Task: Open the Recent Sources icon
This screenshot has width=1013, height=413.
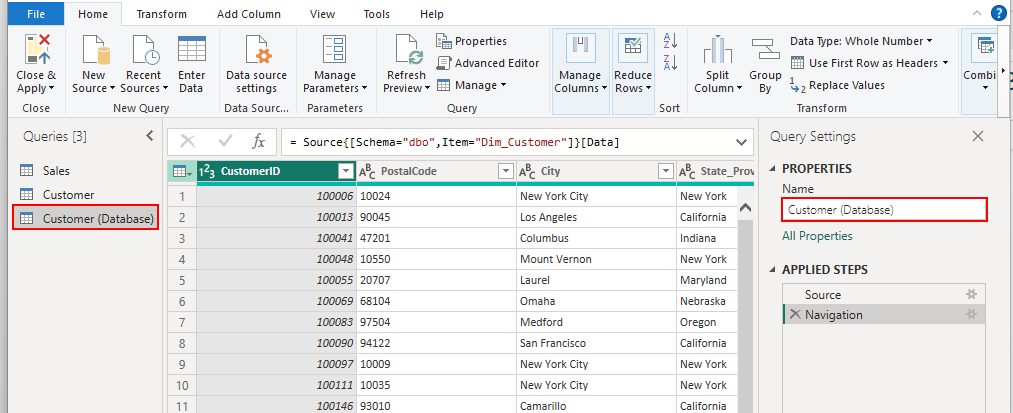Action: (x=143, y=50)
